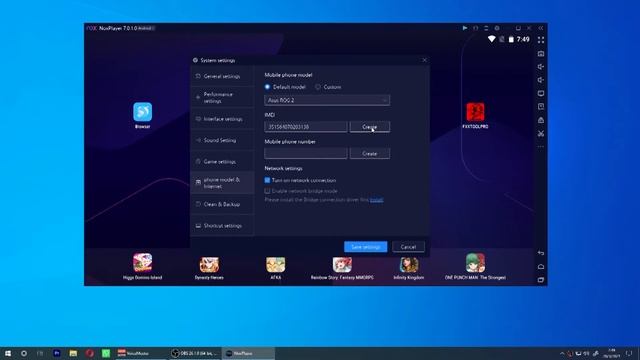Image resolution: width=640 pixels, height=360 pixels.
Task: Open the Shortcut settings tab
Action: pos(222,225)
